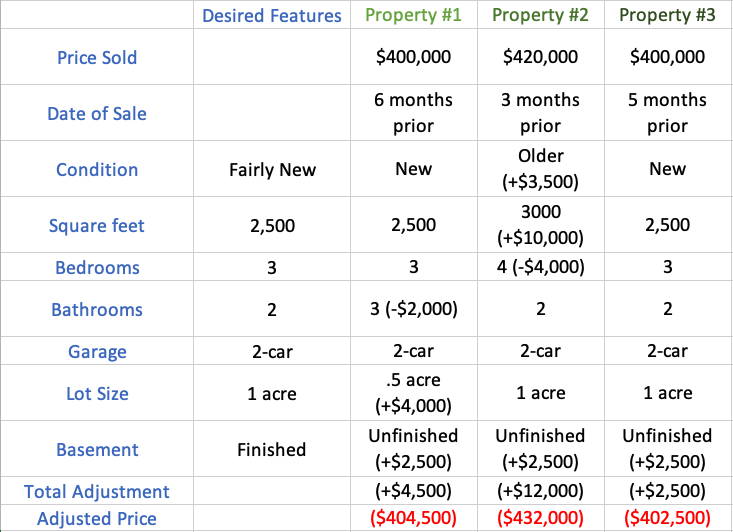Click the 6 months prior cell
The image size is (733, 532).
click(x=414, y=113)
